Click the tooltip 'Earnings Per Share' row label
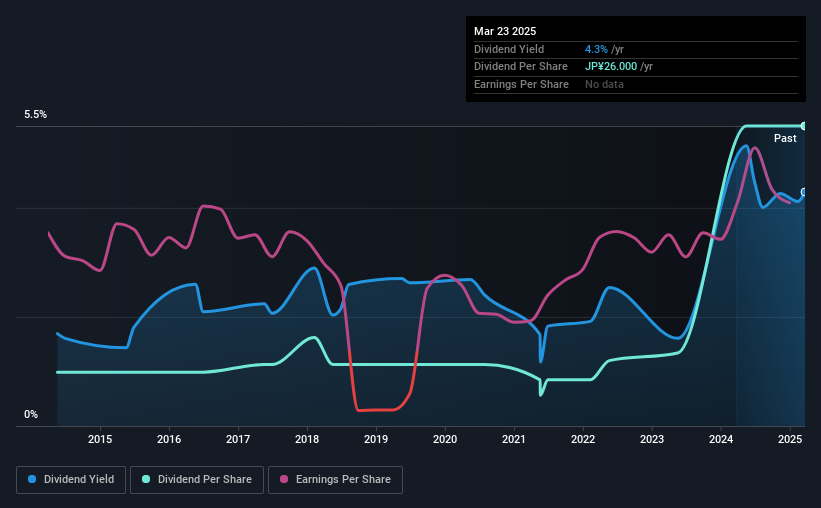 coord(521,84)
